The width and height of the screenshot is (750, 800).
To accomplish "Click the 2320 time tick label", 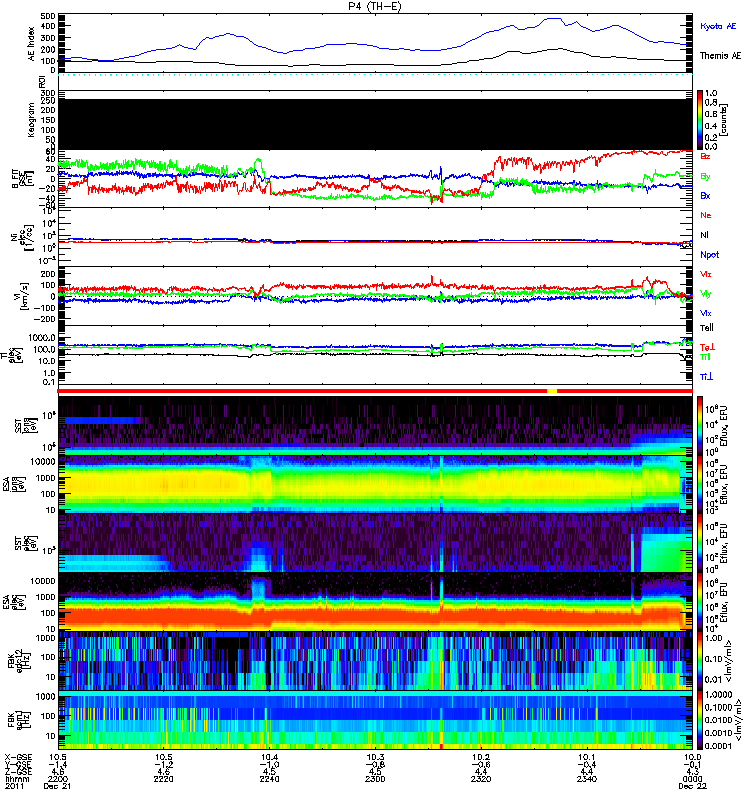I will click(x=481, y=779).
